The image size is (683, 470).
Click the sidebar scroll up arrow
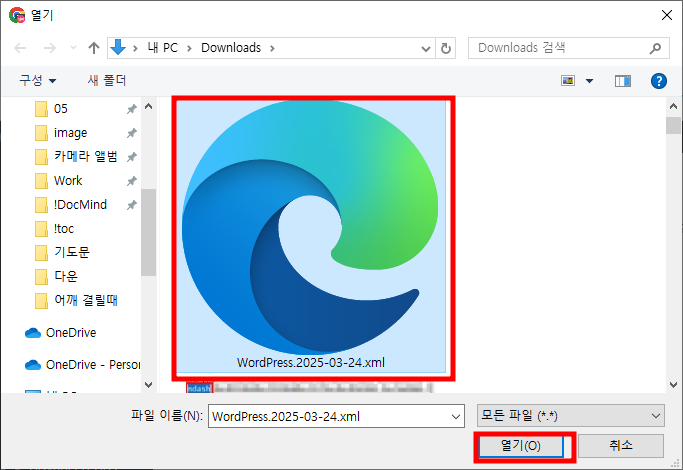[x=149, y=106]
